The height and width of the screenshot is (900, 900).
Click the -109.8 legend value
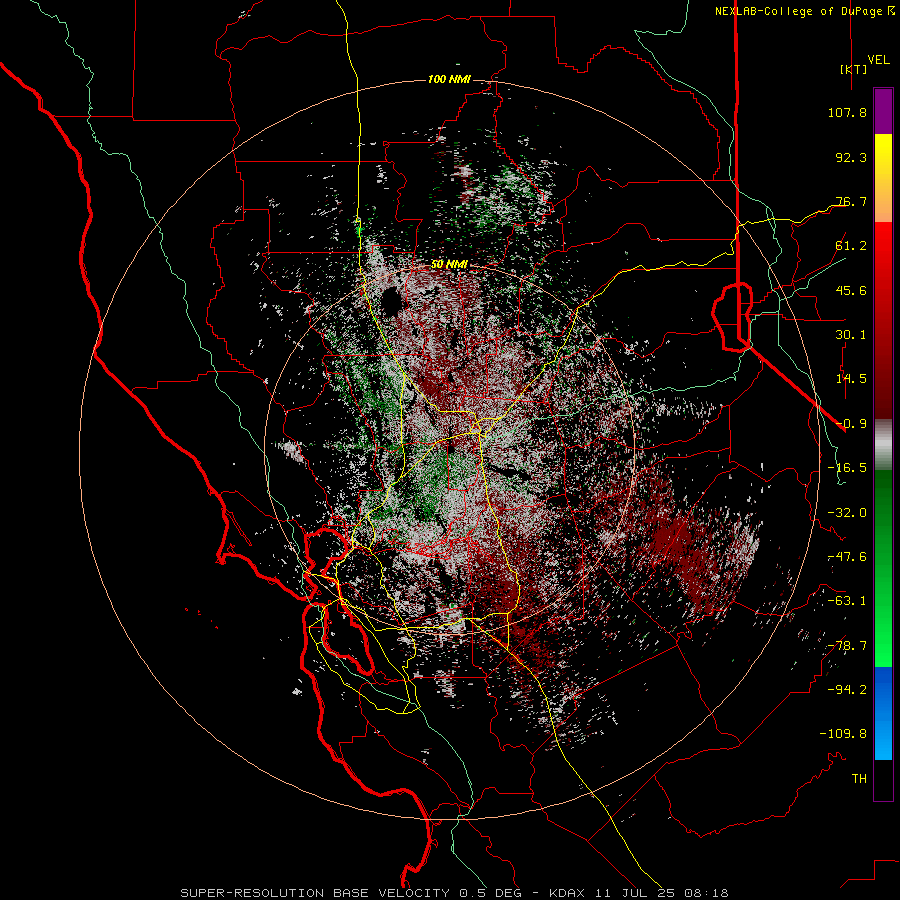coord(843,734)
